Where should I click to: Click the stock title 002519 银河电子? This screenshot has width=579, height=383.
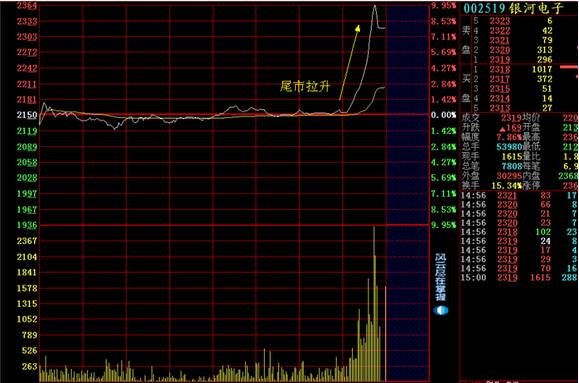click(x=513, y=8)
